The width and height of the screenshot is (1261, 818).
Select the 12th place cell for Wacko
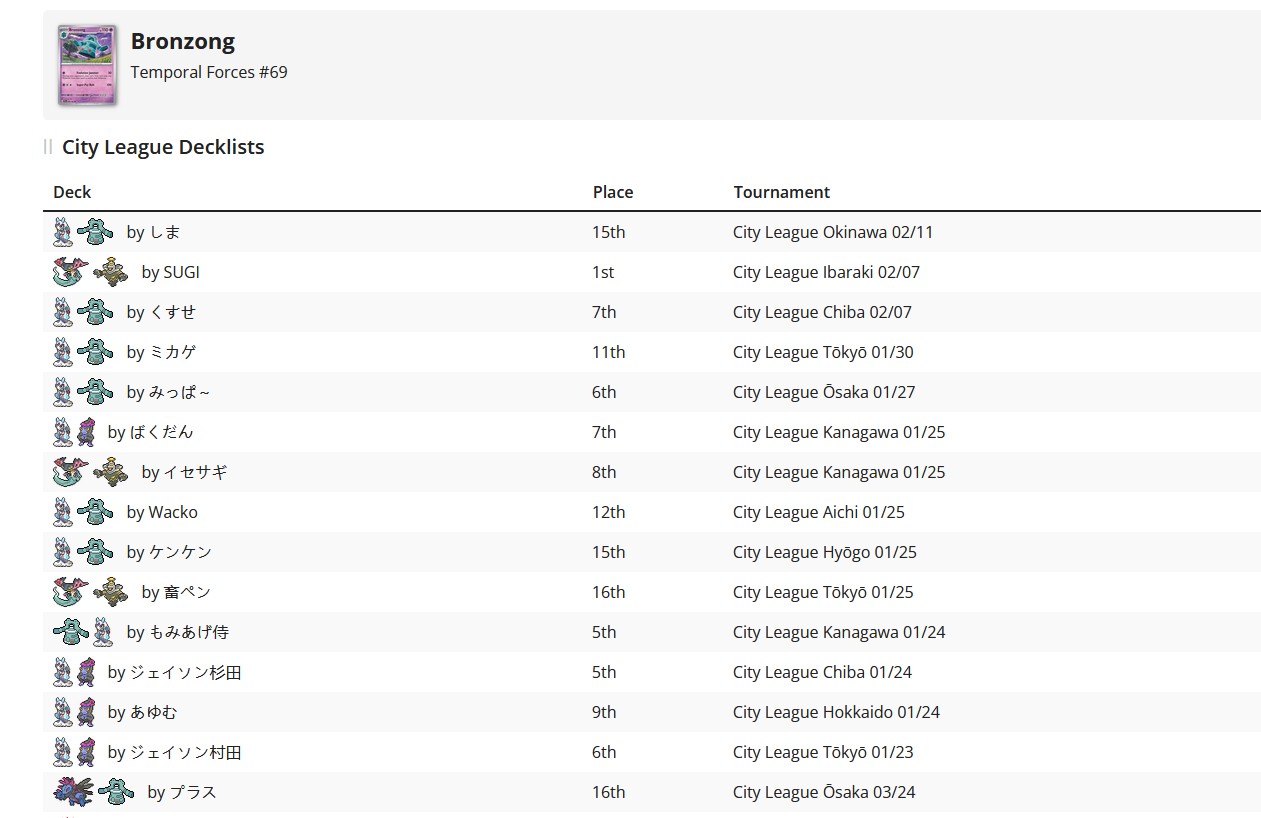coord(608,512)
